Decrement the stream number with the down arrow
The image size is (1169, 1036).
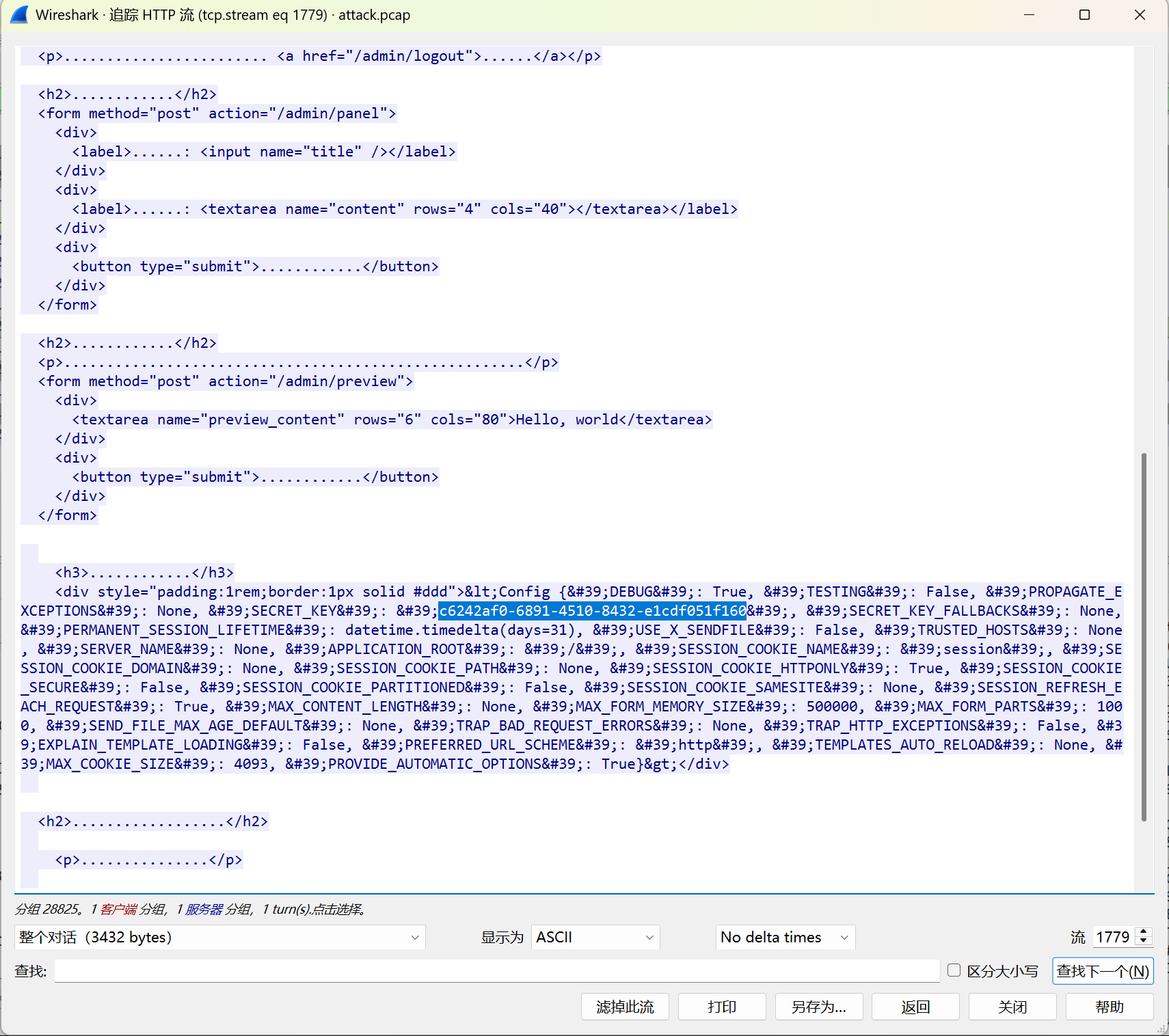1144,942
